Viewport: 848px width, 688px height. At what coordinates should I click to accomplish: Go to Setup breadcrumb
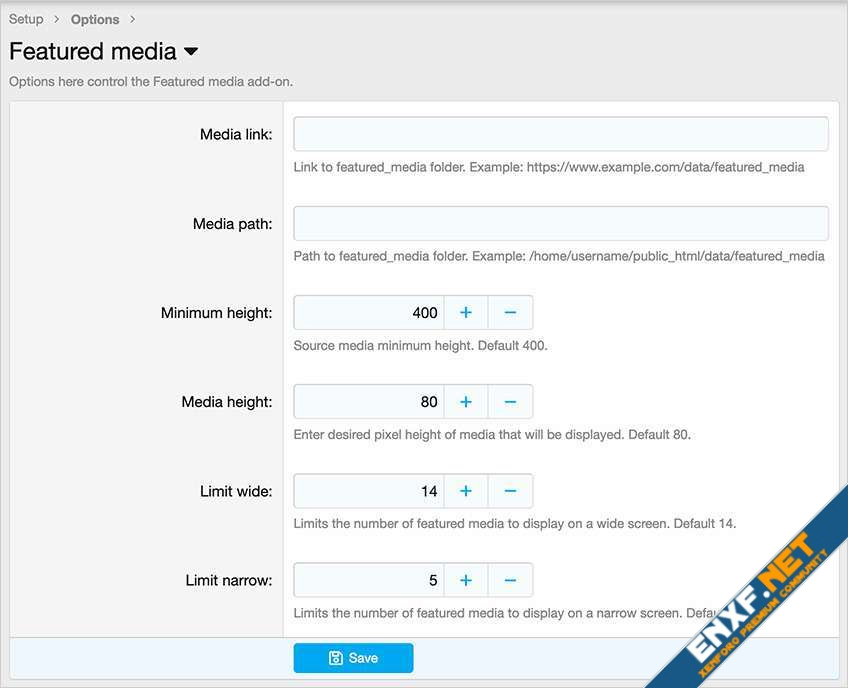(26, 19)
